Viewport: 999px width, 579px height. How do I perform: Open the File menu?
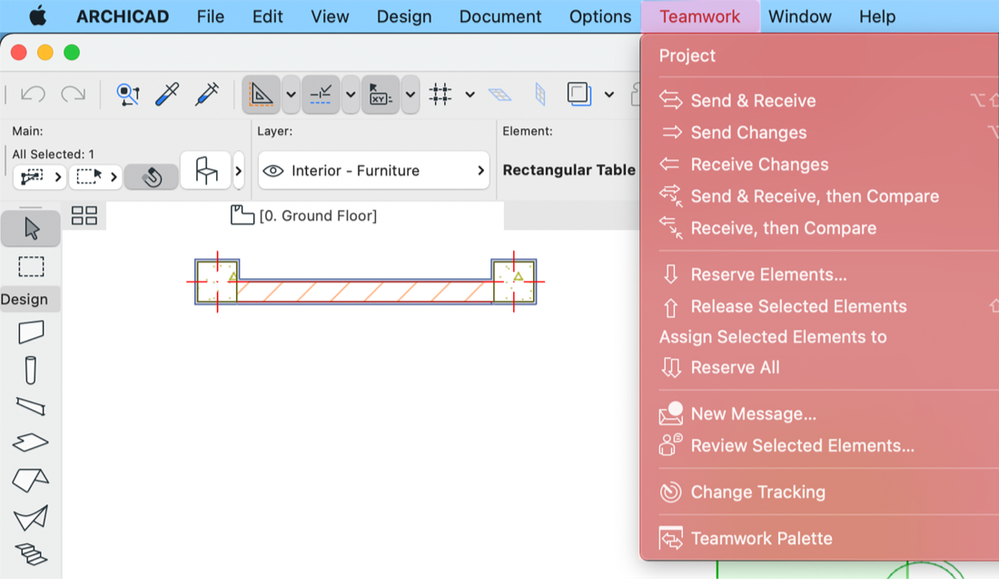click(x=210, y=17)
